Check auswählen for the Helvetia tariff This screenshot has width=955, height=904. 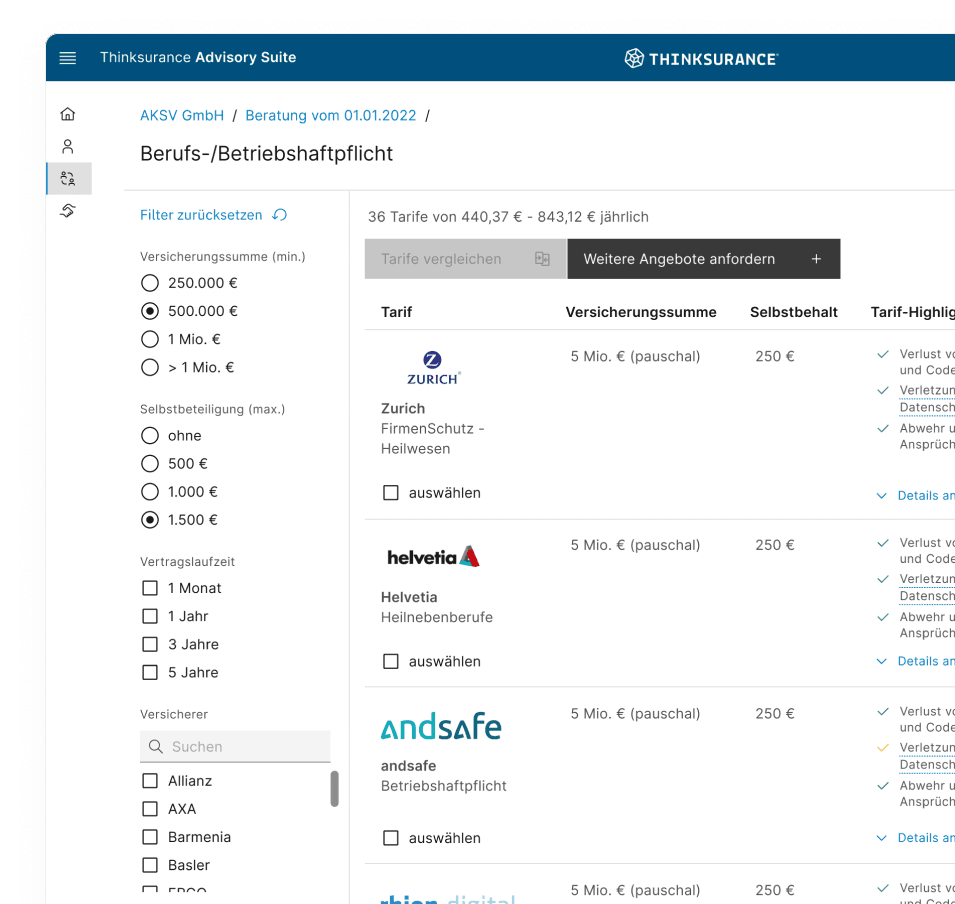[x=391, y=661]
